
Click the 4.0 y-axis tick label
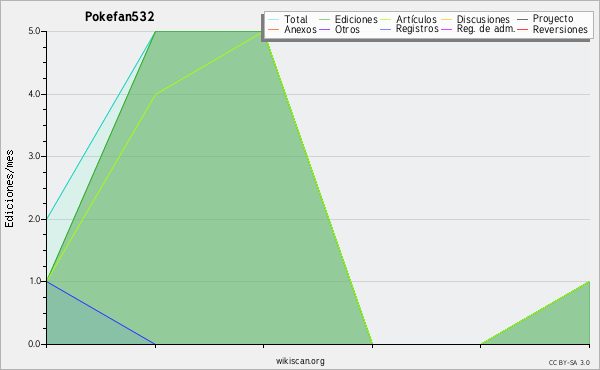click(34, 94)
